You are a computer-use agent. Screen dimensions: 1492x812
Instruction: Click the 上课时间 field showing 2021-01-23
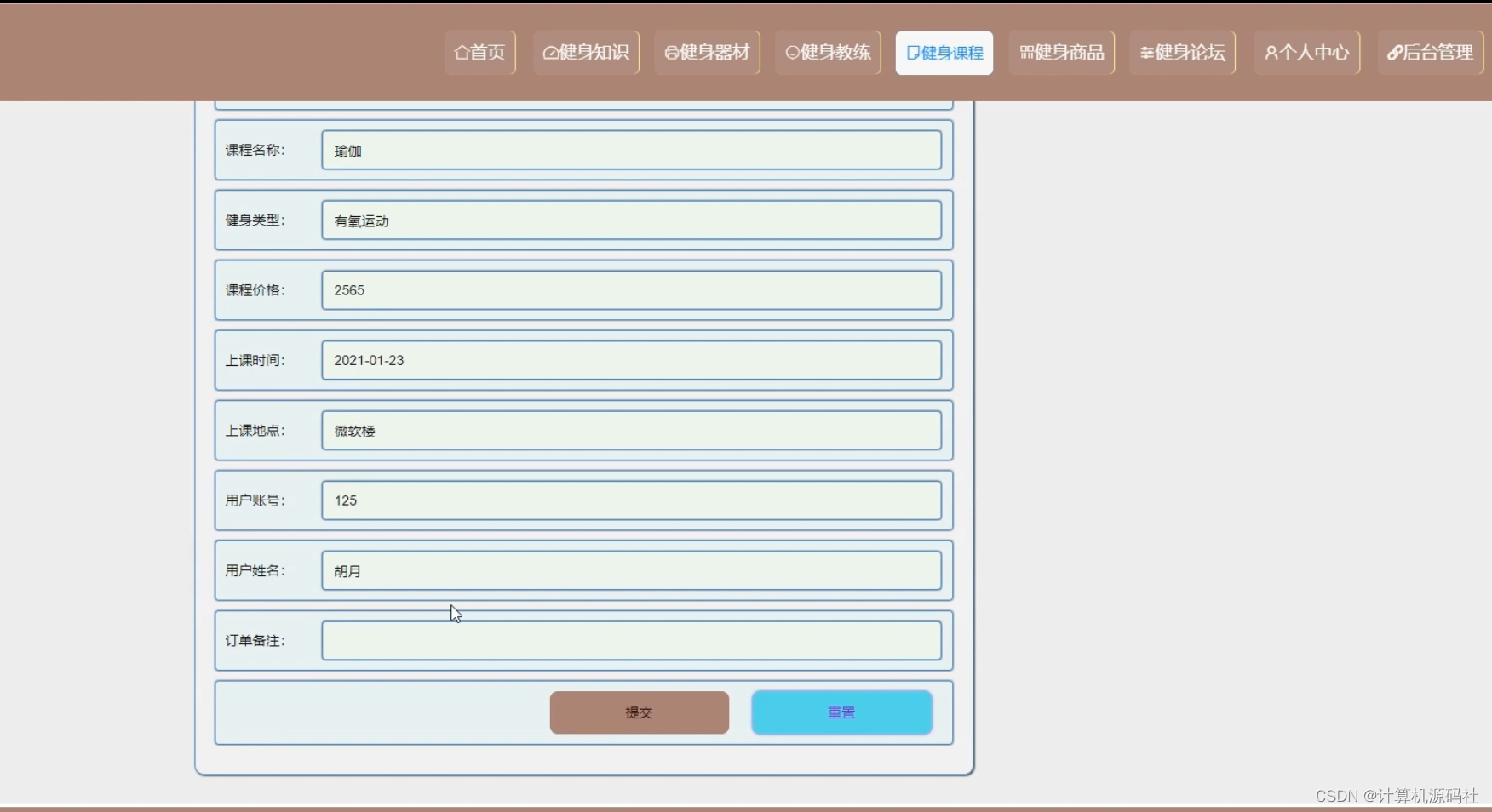632,360
